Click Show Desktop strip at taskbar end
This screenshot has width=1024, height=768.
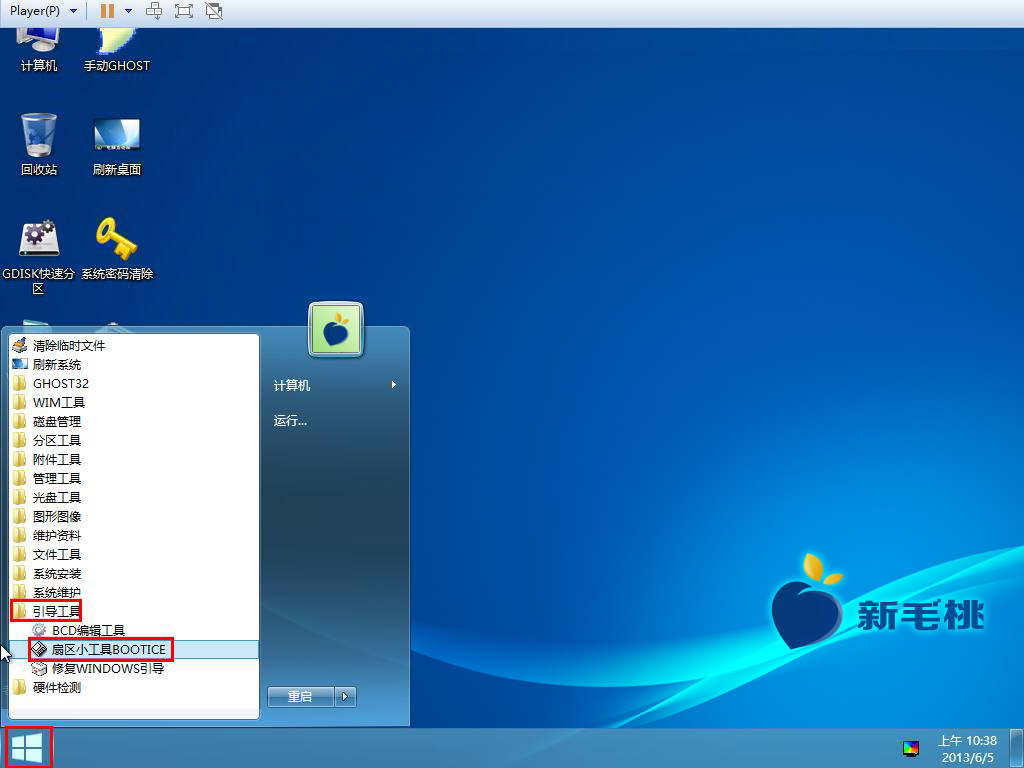1017,748
